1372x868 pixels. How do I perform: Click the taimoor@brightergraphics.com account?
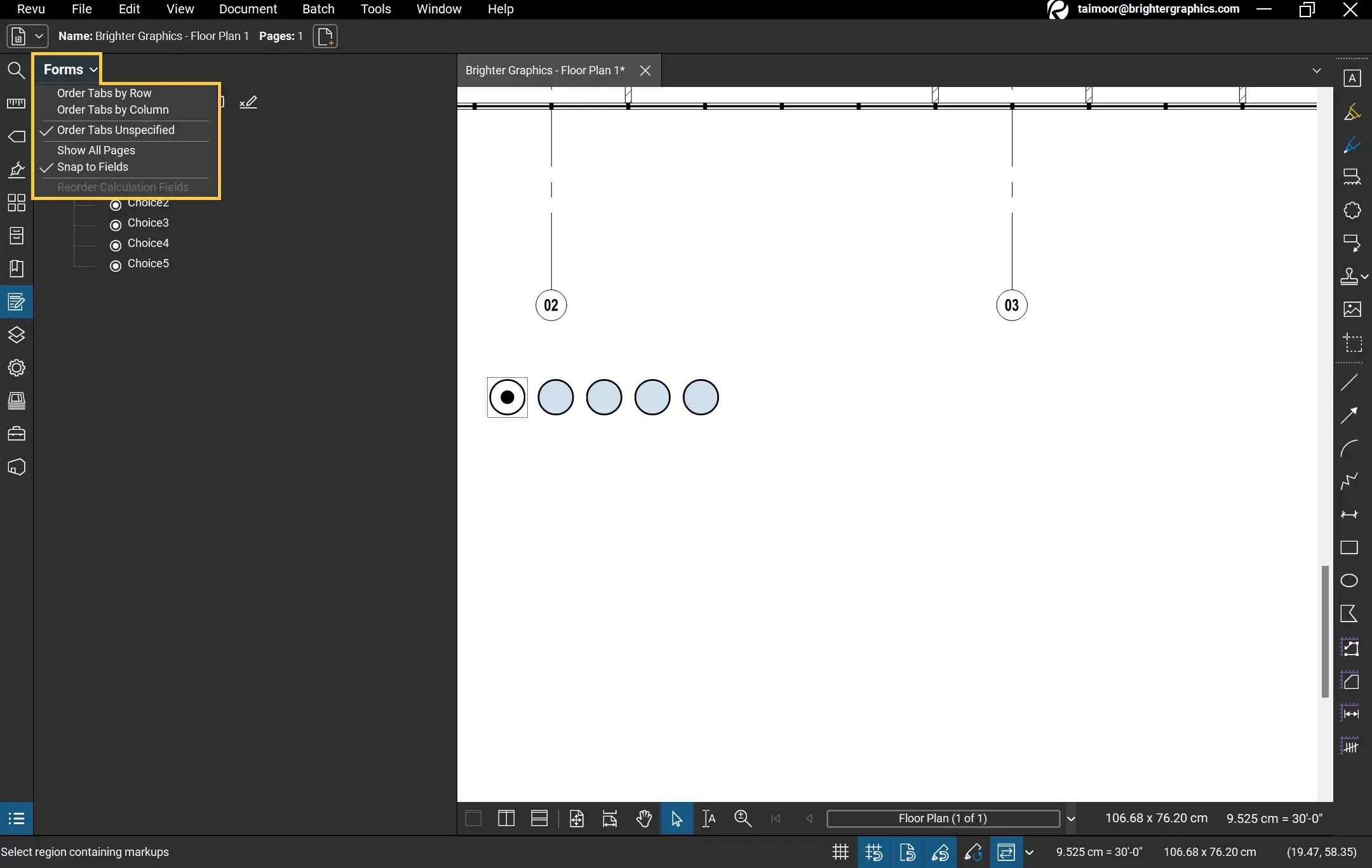pos(1158,9)
